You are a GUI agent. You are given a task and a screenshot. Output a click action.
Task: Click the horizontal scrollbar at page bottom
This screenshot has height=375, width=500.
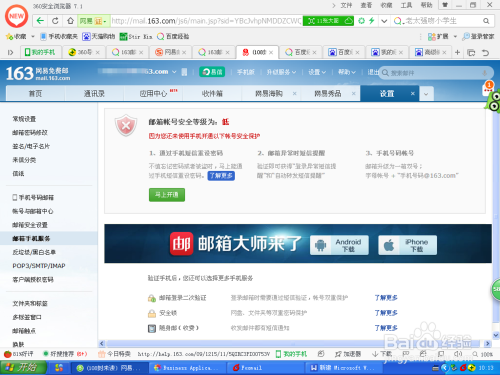[294, 344]
